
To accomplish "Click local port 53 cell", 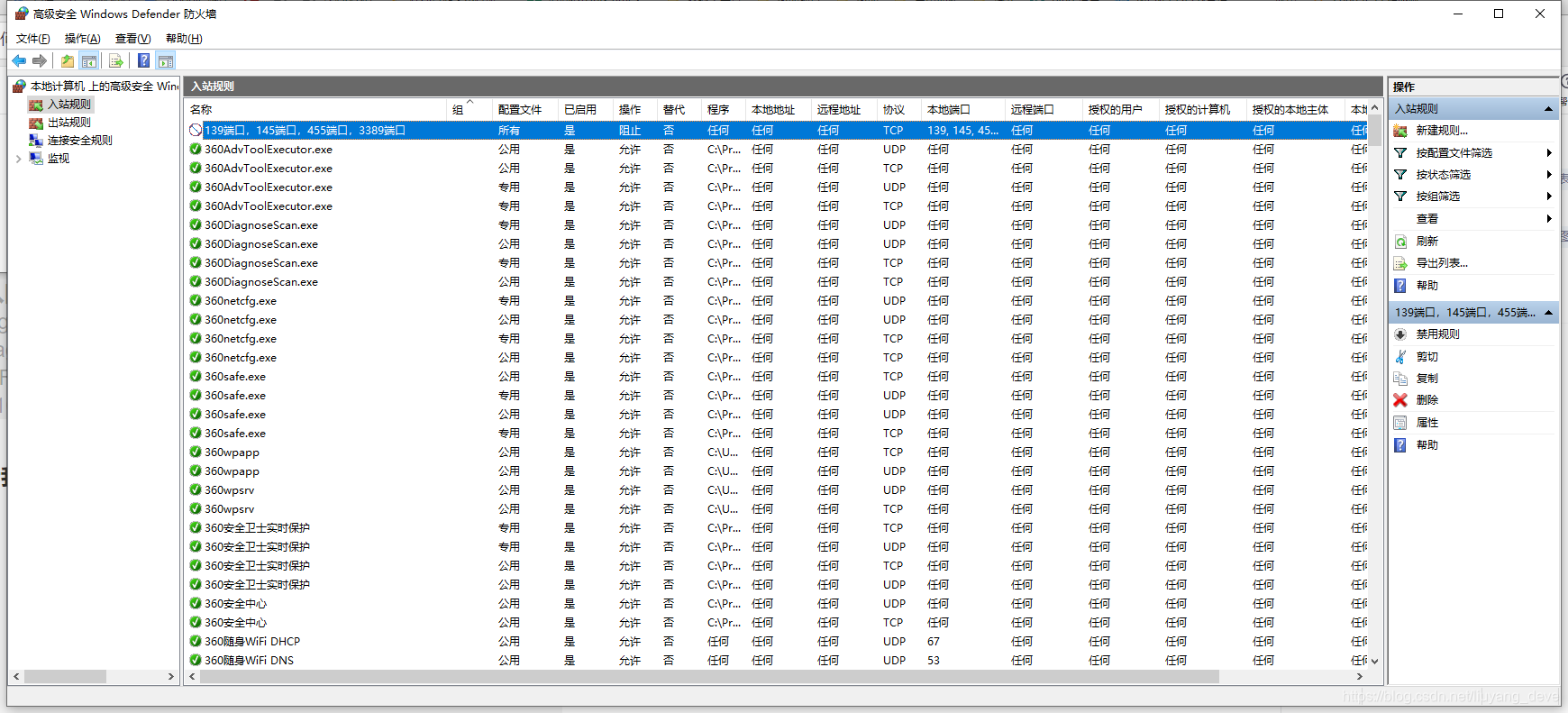I will [x=934, y=661].
